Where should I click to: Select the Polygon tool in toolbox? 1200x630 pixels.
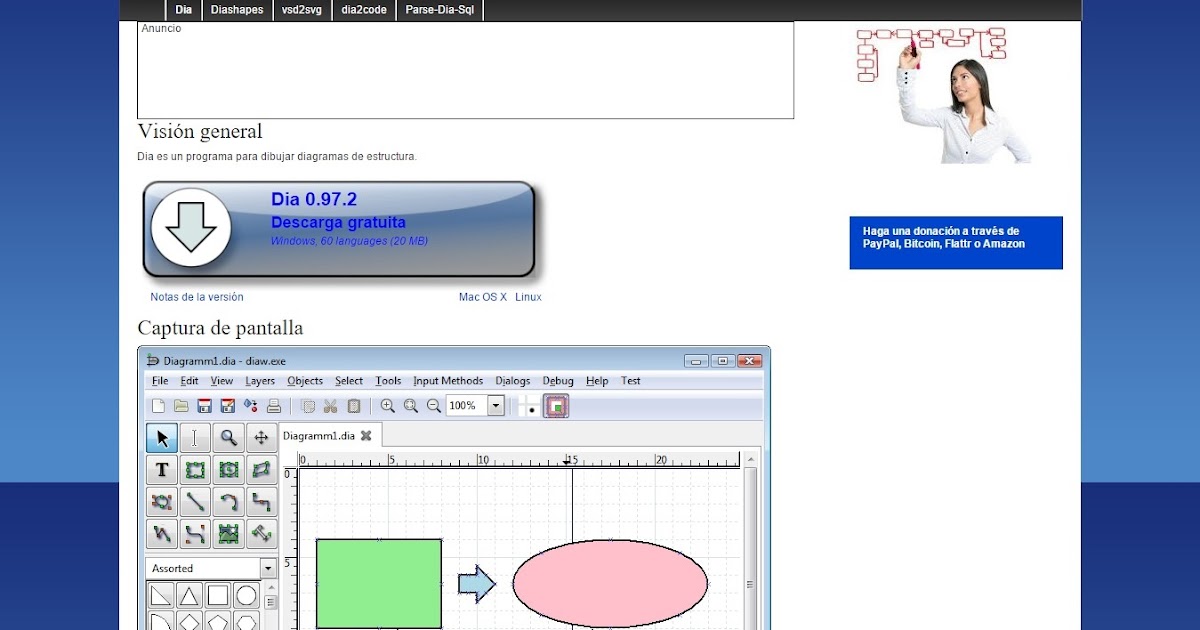pyautogui.click(x=262, y=470)
